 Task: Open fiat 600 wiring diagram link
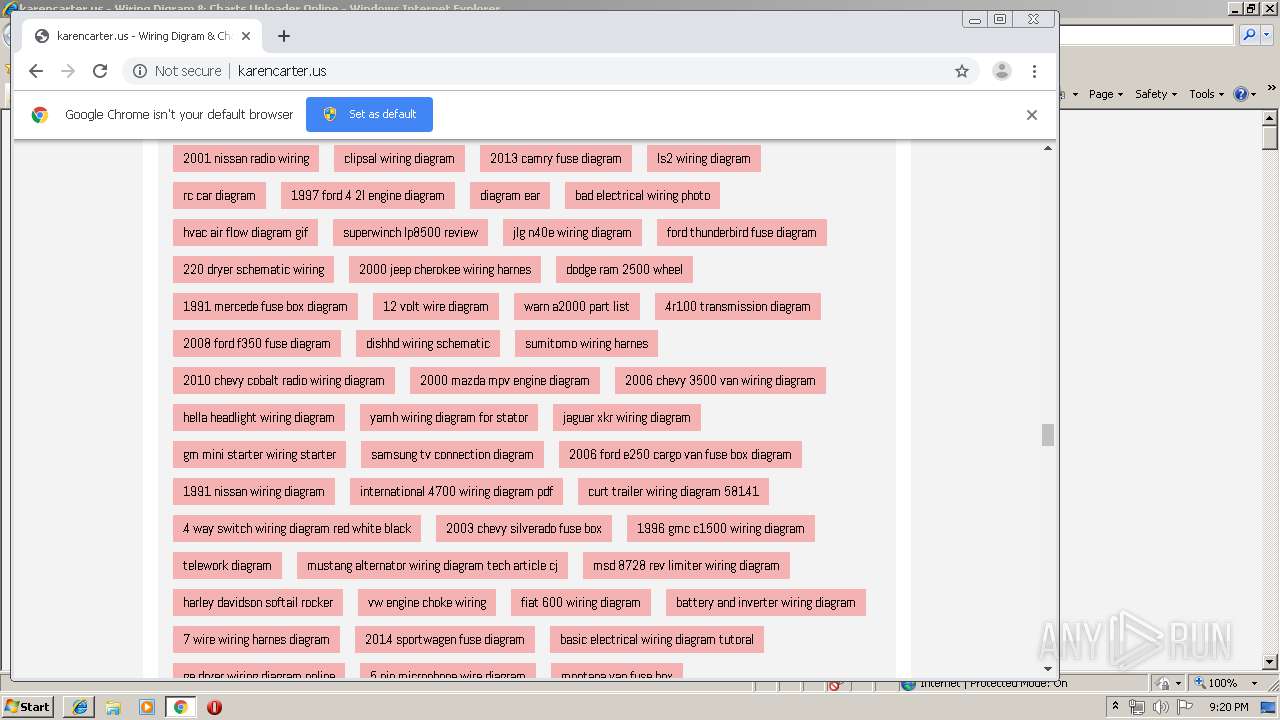pyautogui.click(x=581, y=602)
